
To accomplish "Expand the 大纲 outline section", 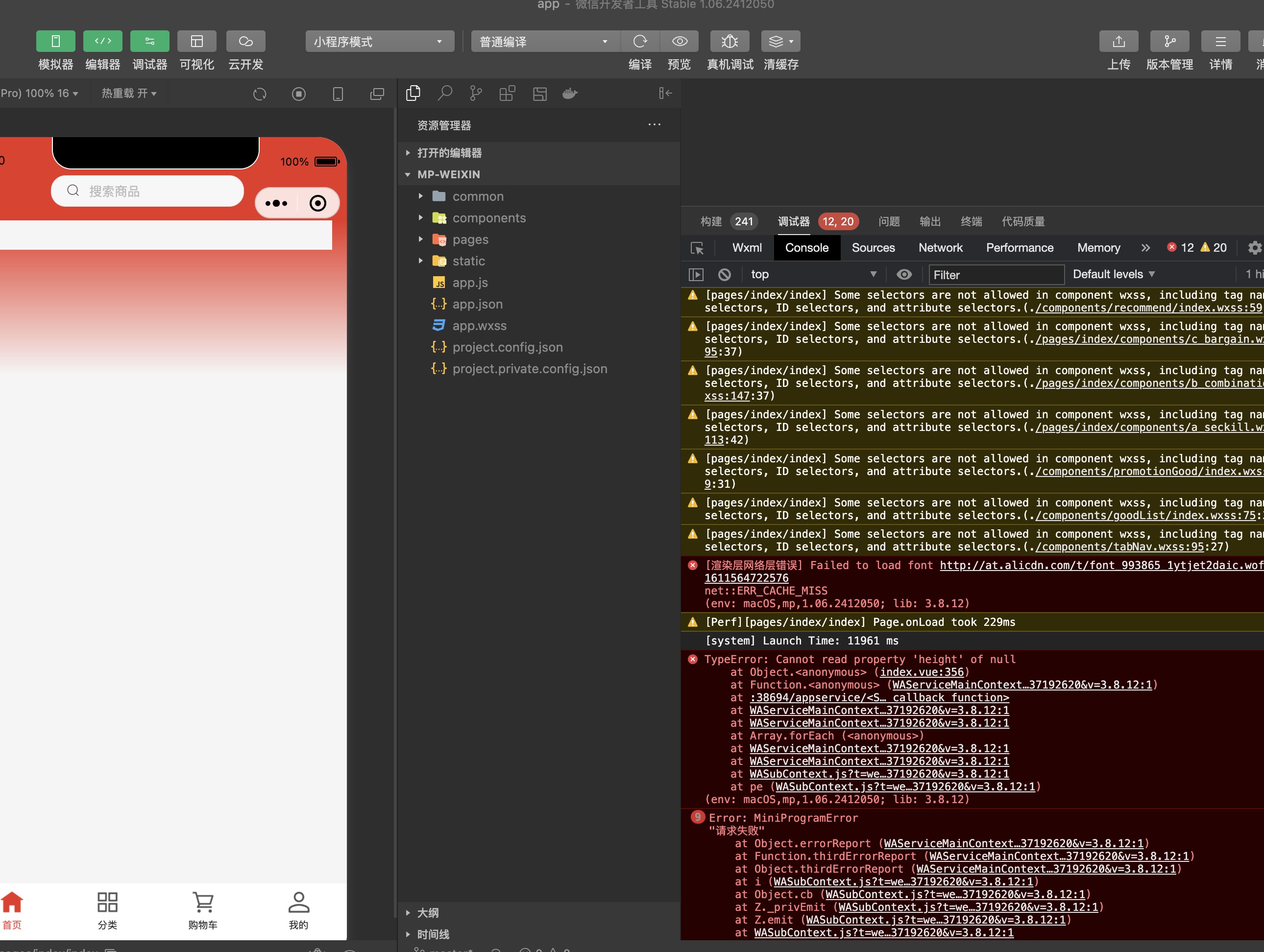I will click(539, 913).
